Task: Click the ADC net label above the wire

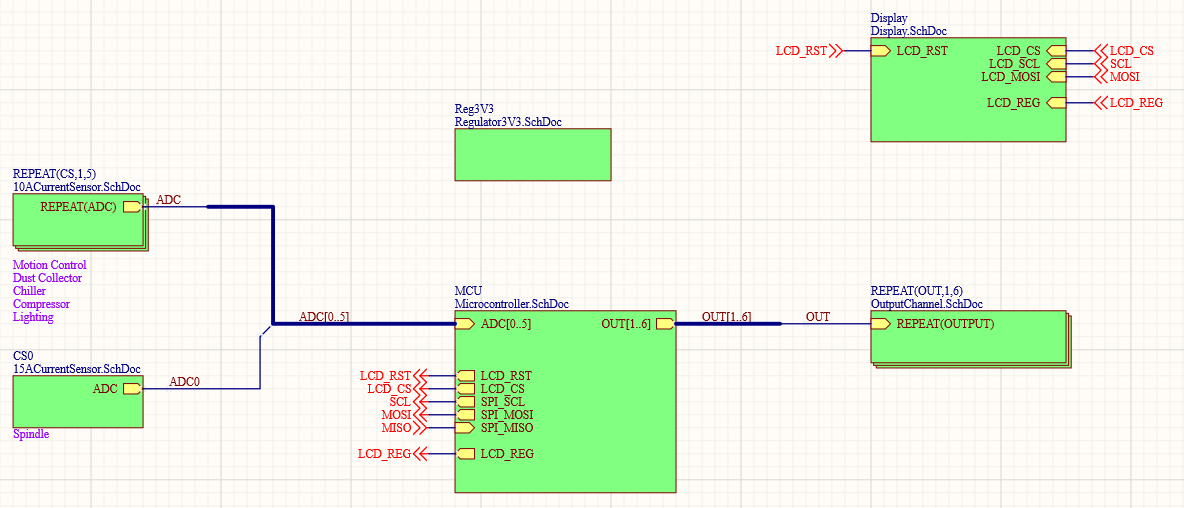Action: coord(168,200)
